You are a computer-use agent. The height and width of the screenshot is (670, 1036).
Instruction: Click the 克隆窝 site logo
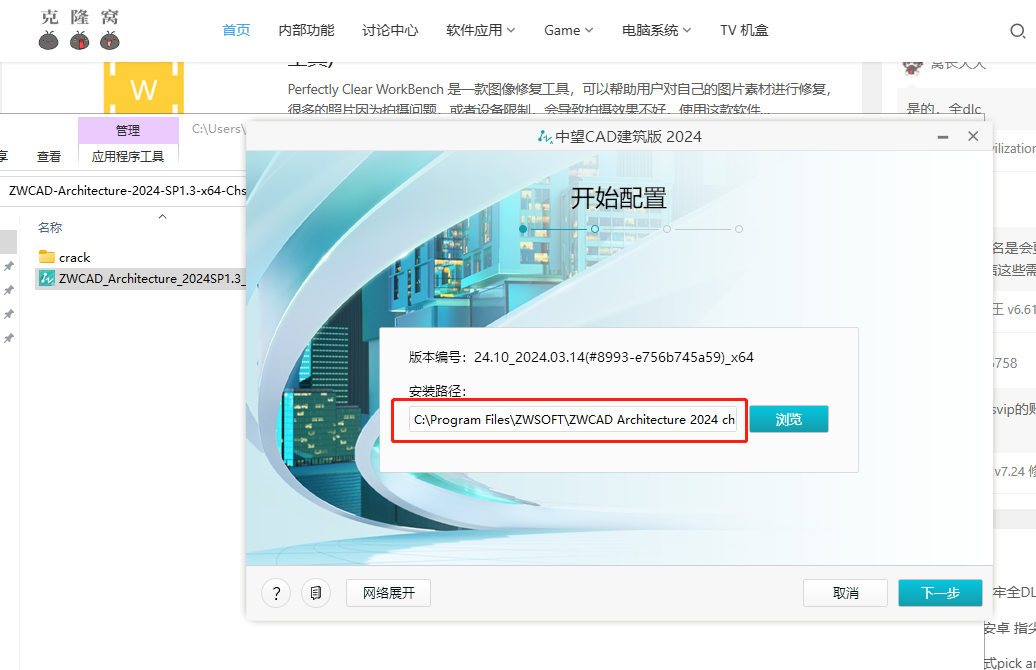click(79, 29)
